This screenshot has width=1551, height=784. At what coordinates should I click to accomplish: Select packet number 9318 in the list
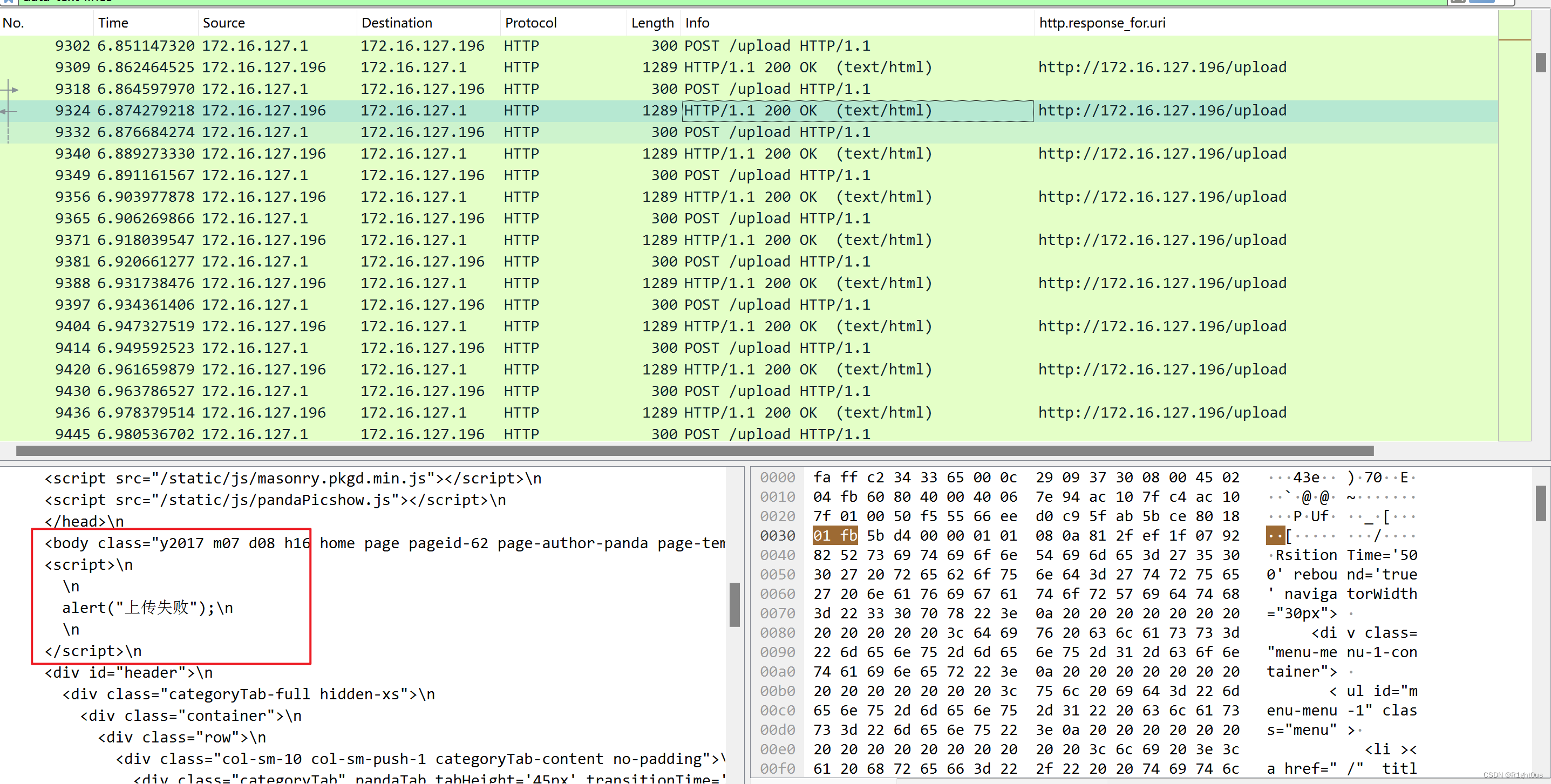[x=749, y=89]
